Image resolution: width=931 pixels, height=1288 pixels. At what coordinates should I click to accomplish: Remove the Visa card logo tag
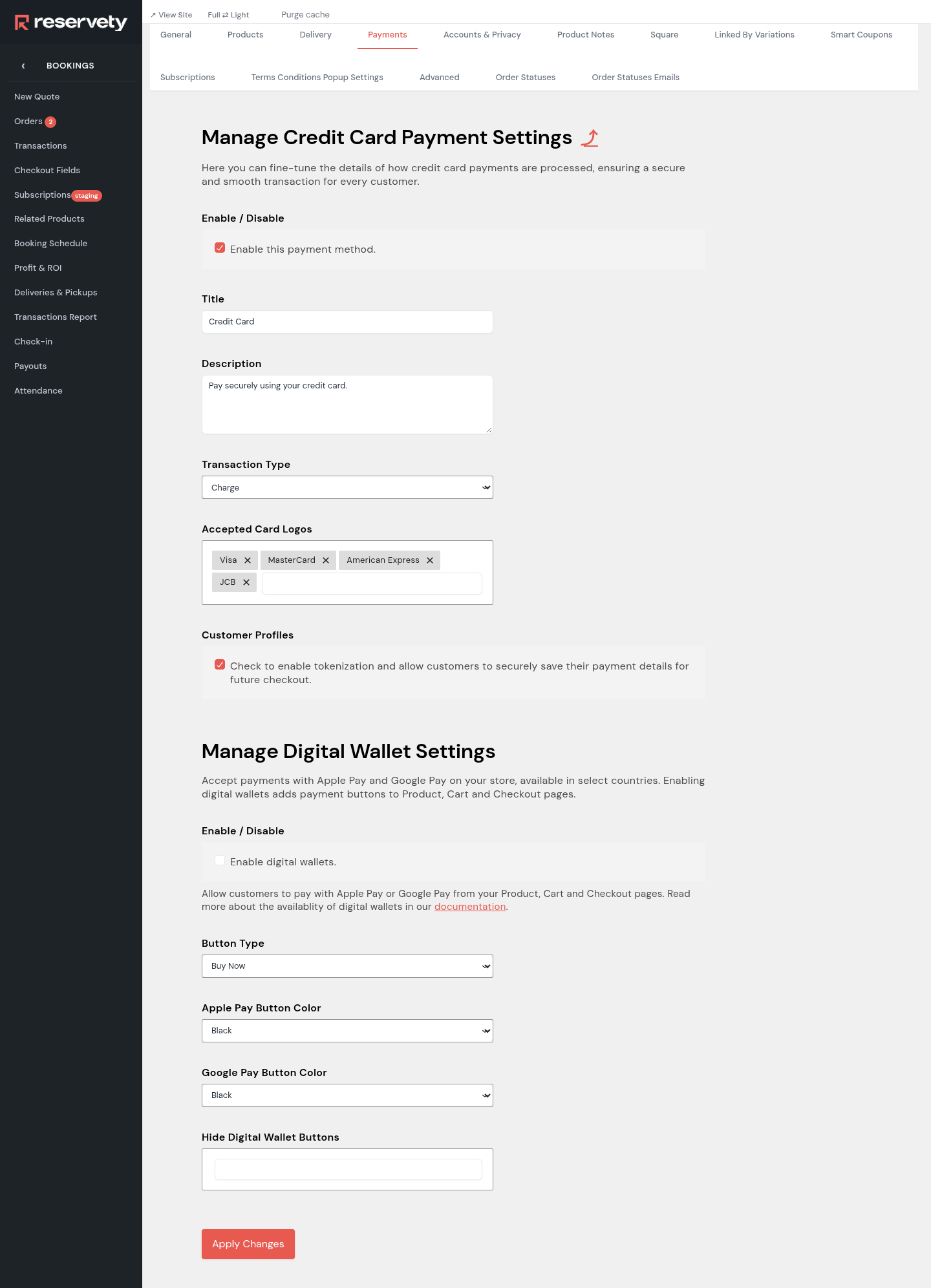pyautogui.click(x=248, y=560)
